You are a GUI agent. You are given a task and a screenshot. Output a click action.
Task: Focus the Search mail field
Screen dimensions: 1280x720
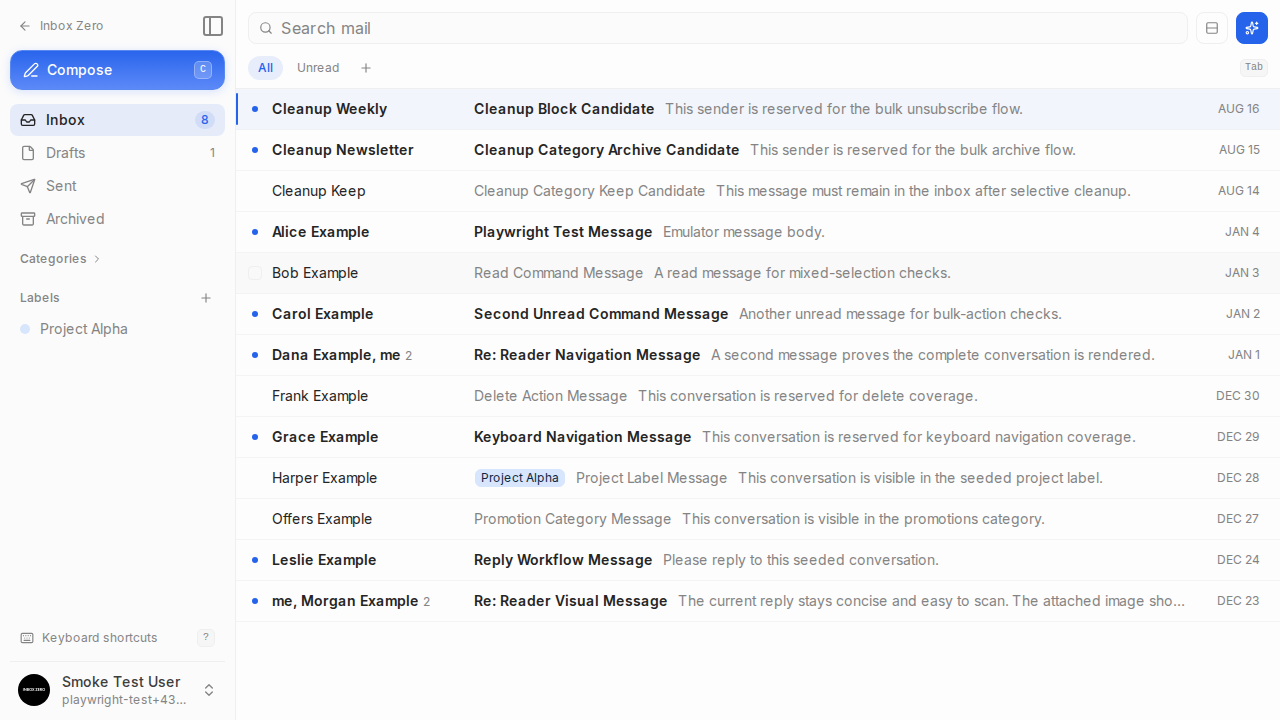tap(717, 28)
